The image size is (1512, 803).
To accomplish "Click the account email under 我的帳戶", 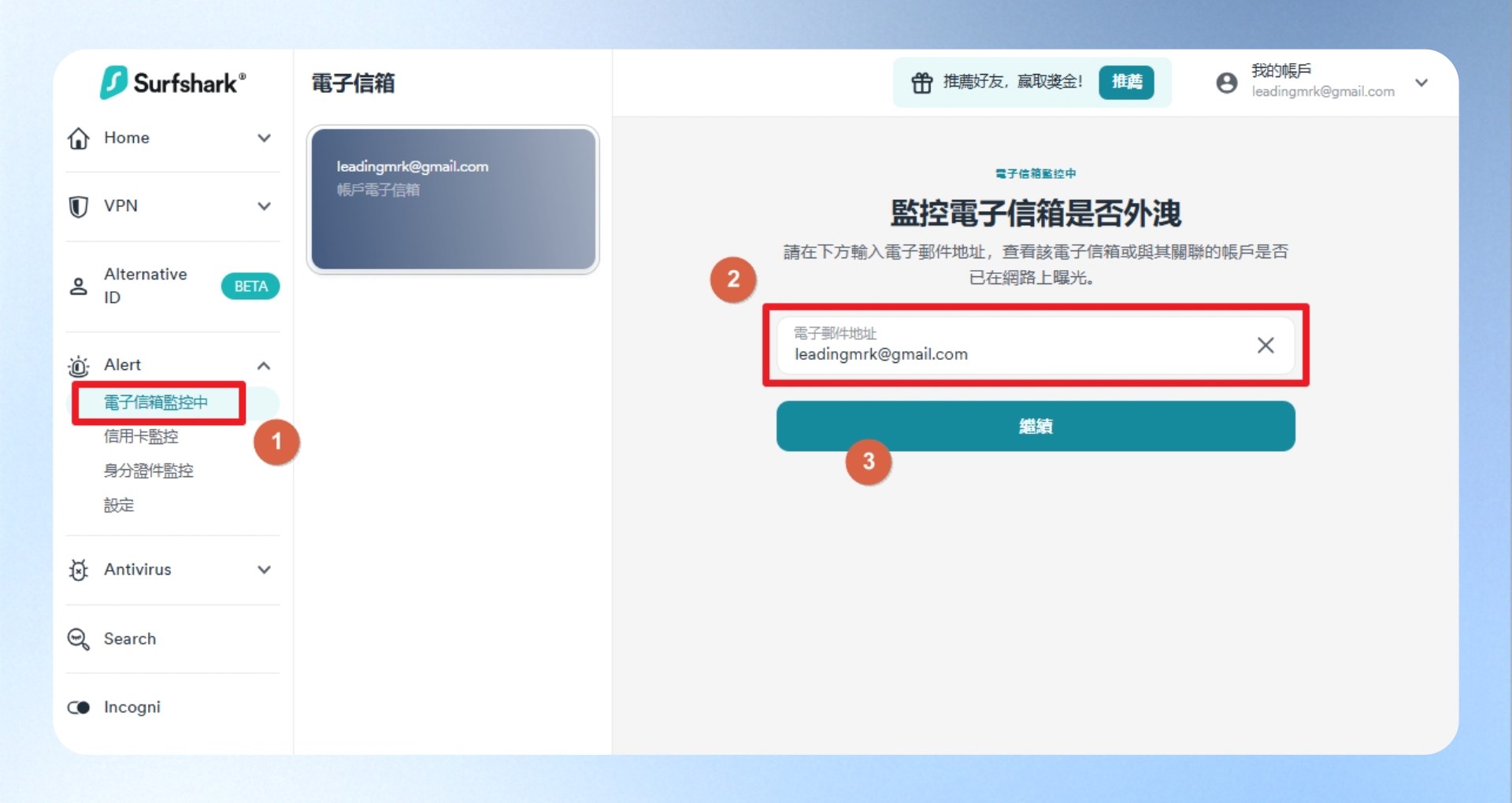I will [x=1323, y=92].
